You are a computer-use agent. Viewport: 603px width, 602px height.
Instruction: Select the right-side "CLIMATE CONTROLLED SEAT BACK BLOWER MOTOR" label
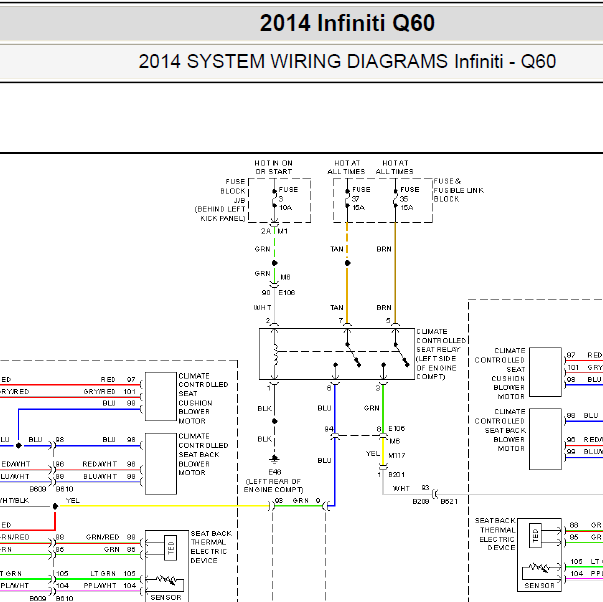tap(500, 430)
